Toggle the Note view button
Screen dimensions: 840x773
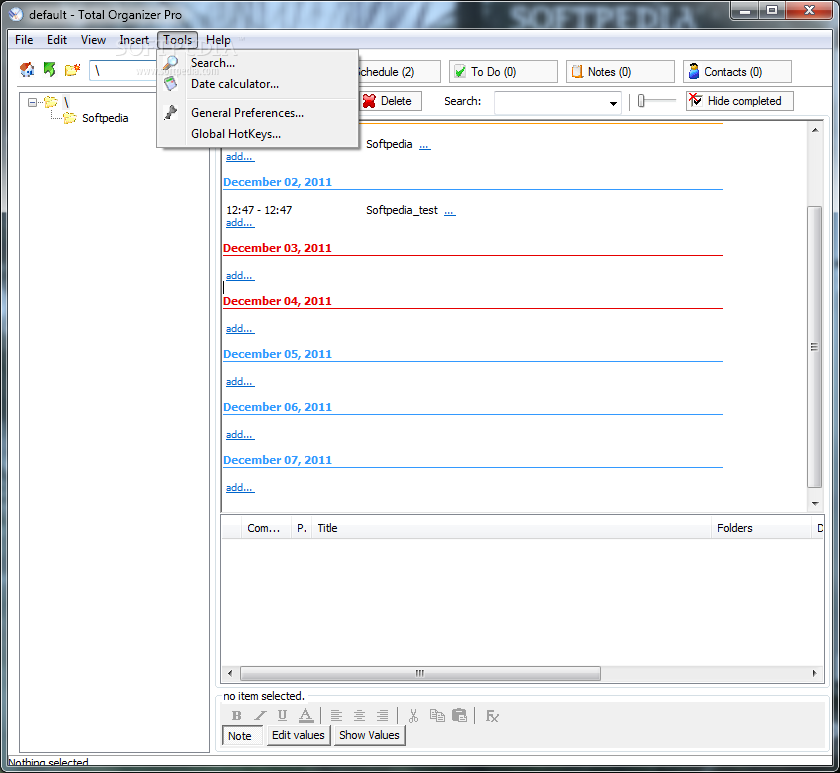tap(243, 736)
